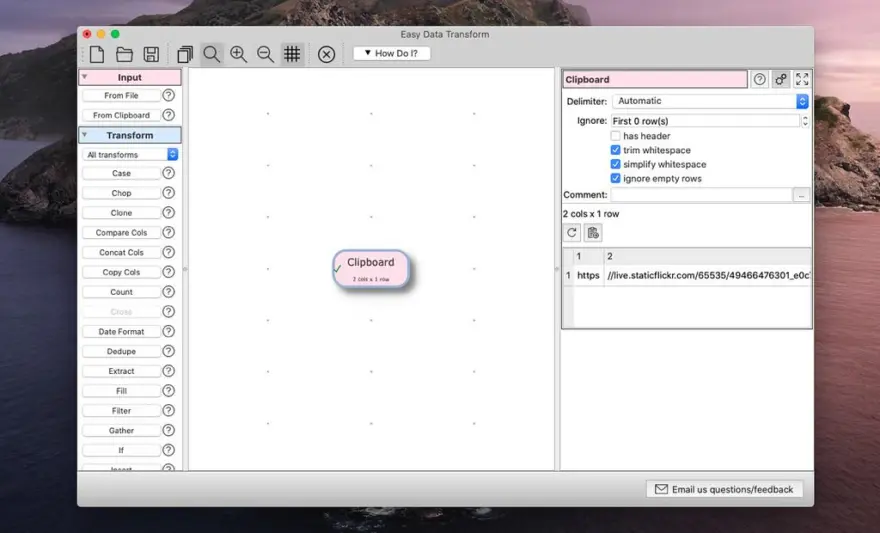
Task: Uncheck ignore empty rows
Action: tap(615, 178)
